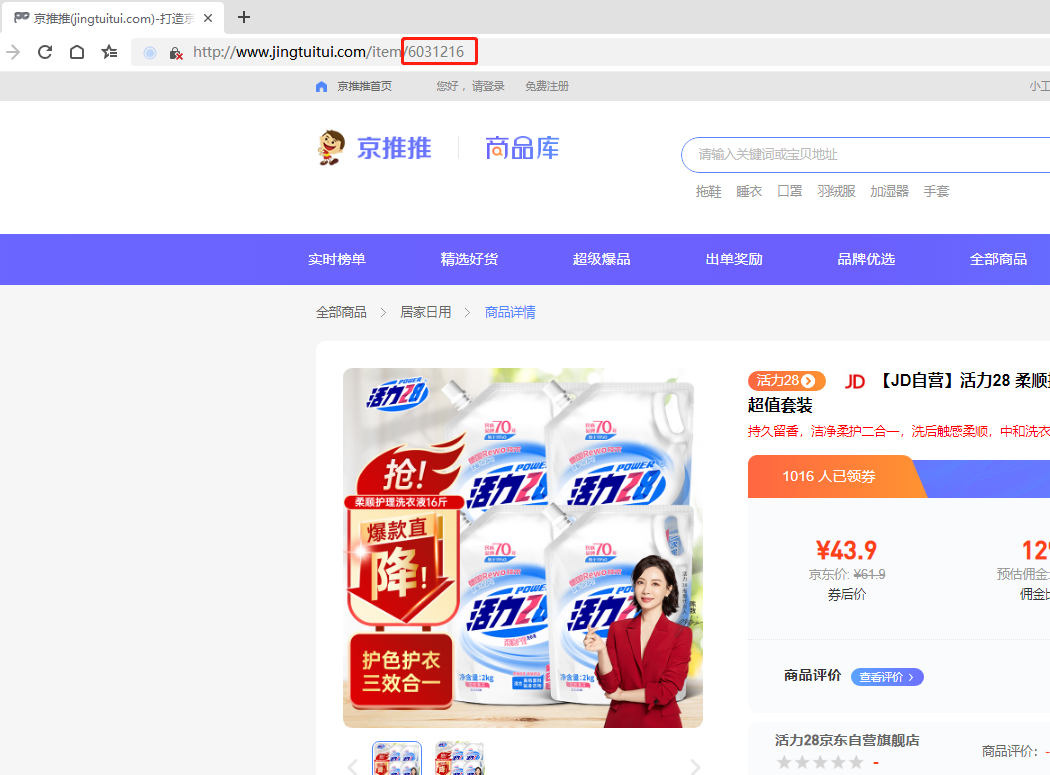This screenshot has height=775, width=1050.
Task: Go to browser home page icon
Action: coord(77,52)
